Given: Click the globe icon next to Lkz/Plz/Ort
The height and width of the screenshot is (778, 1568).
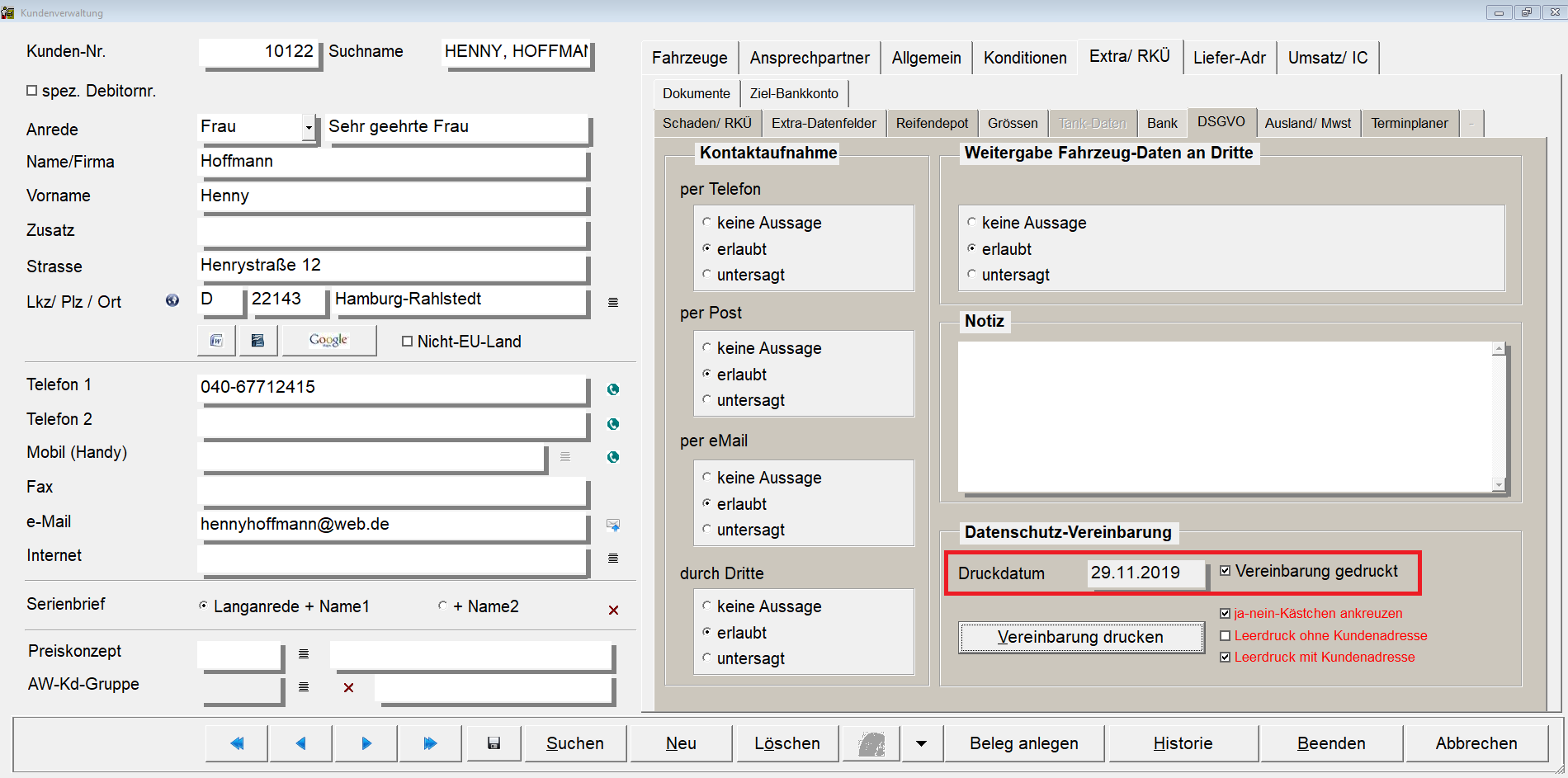Looking at the screenshot, I should (172, 300).
